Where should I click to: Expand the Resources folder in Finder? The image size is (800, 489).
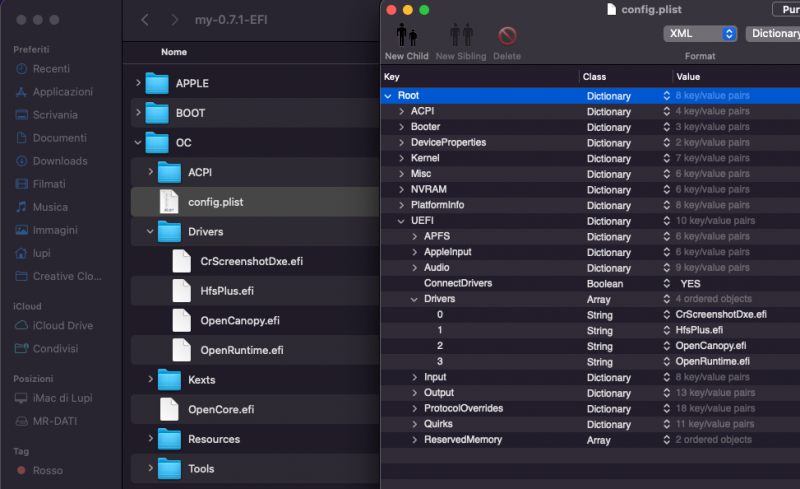(x=151, y=438)
